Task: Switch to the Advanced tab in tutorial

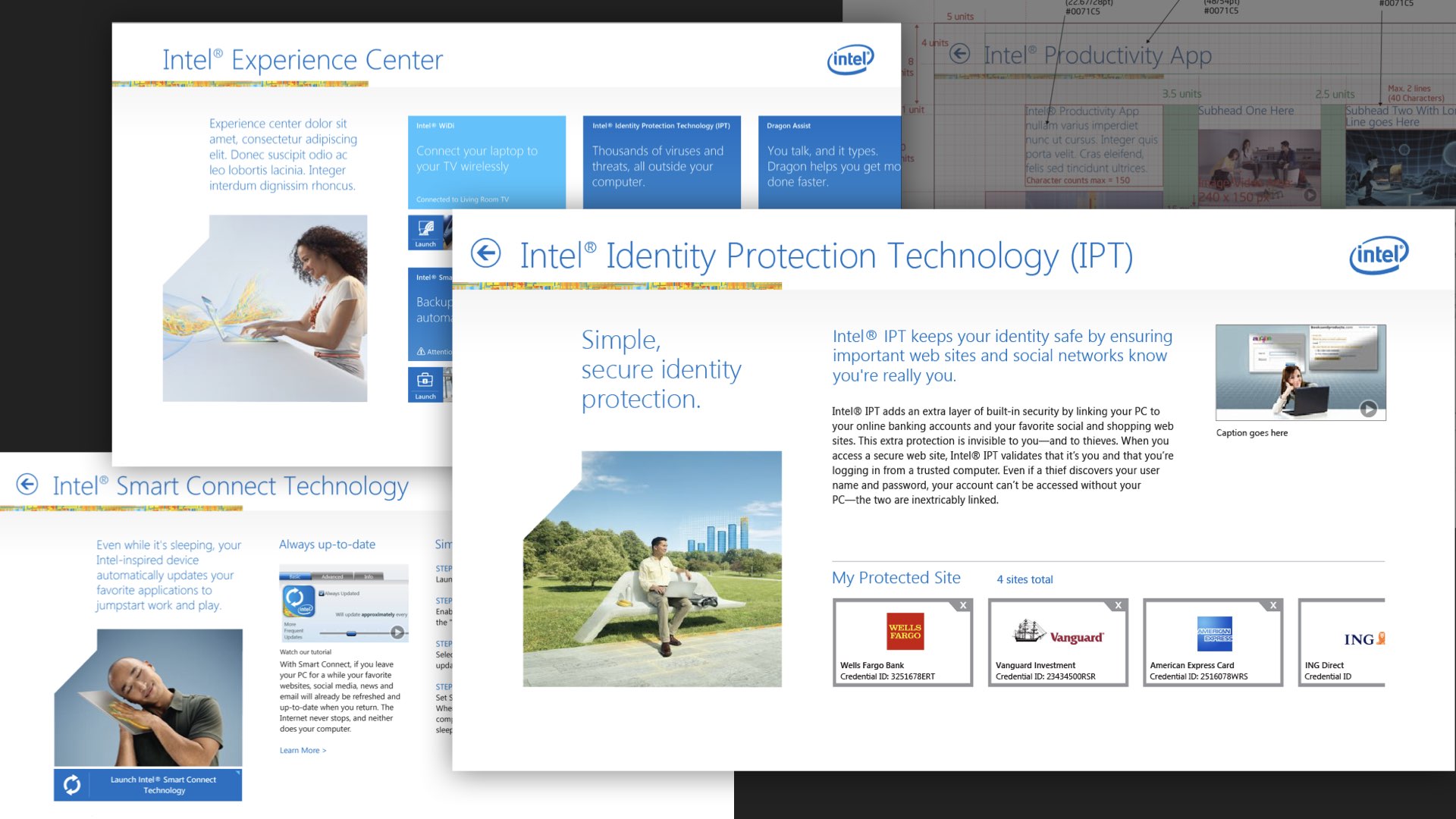Action: [x=332, y=577]
